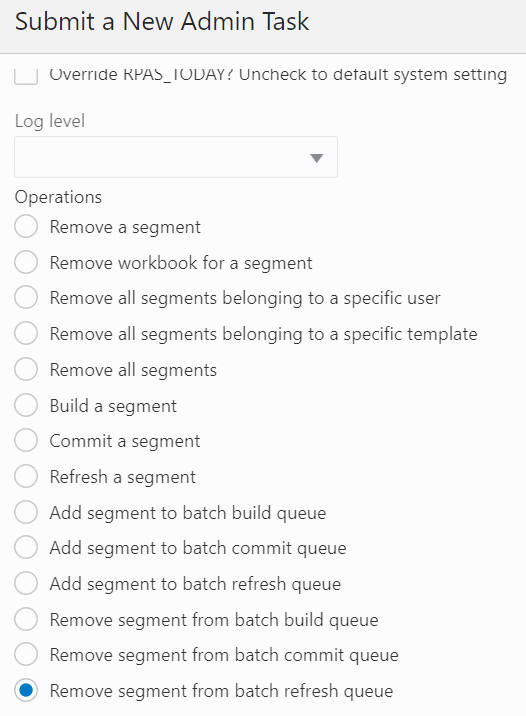The width and height of the screenshot is (526, 716).
Task: Click the Build a segment label text
Action: tap(113, 406)
